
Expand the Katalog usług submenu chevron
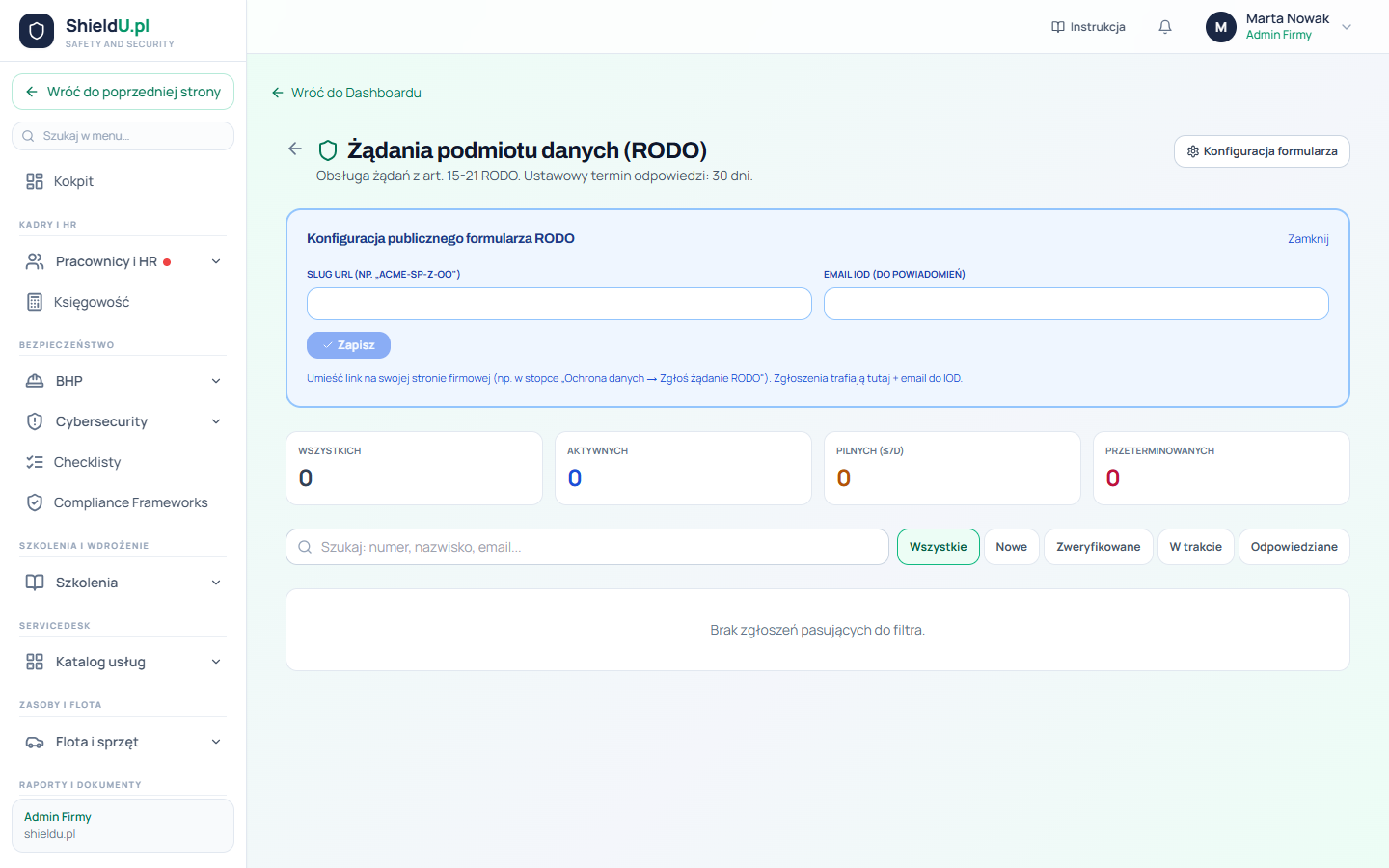(x=216, y=662)
